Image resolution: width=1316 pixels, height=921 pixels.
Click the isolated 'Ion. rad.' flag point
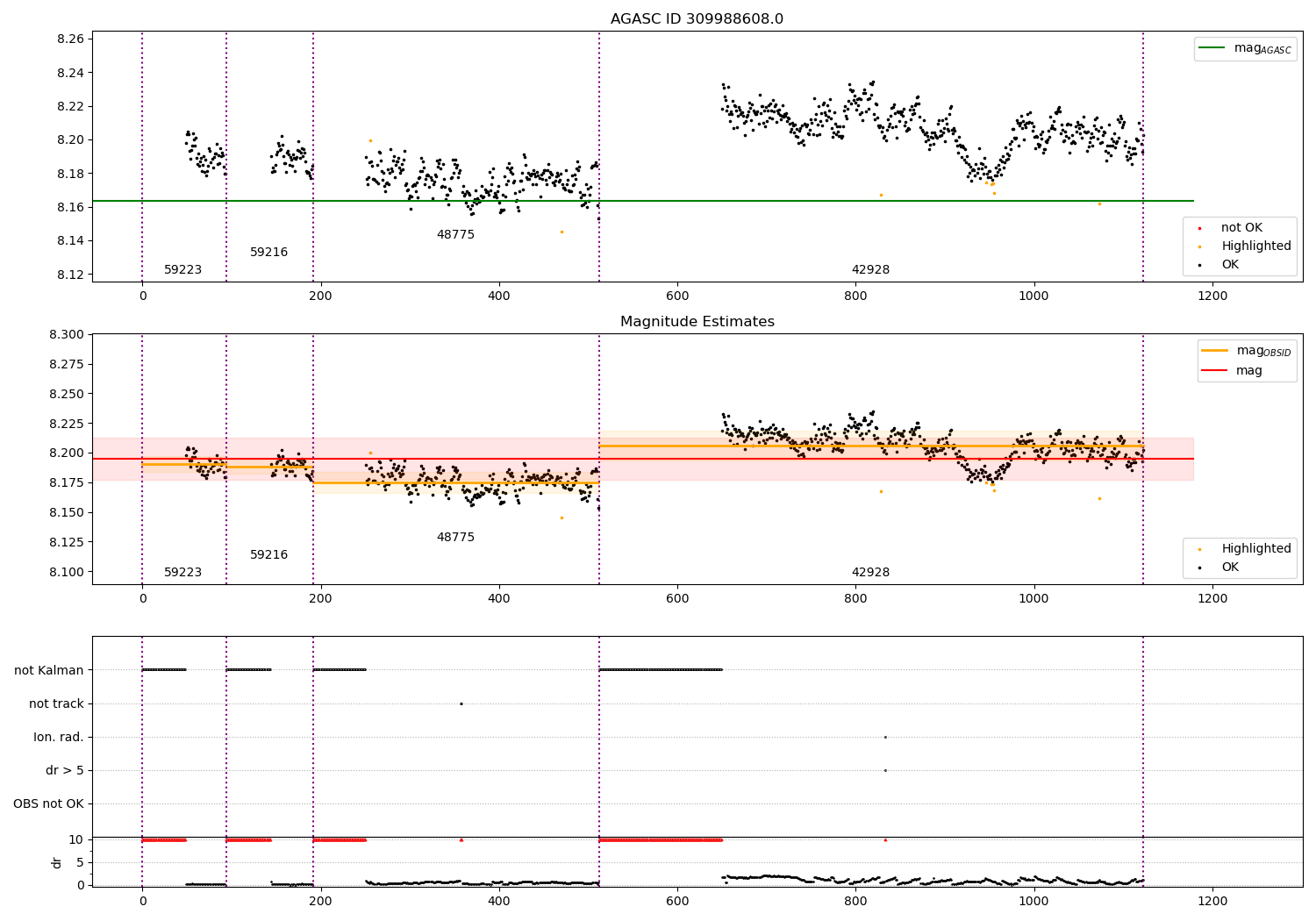885,737
